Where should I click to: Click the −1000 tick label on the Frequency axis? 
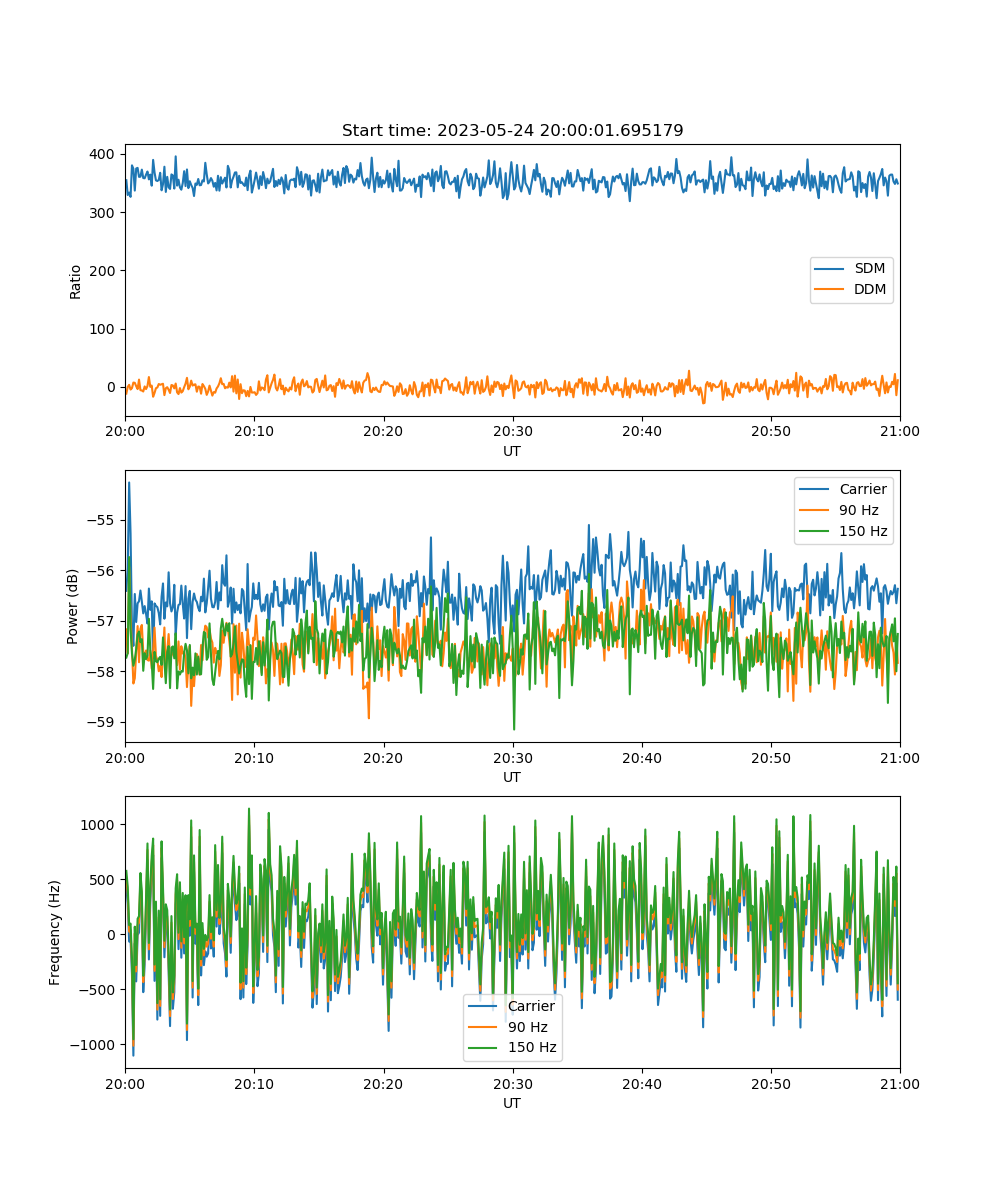pos(94,1044)
